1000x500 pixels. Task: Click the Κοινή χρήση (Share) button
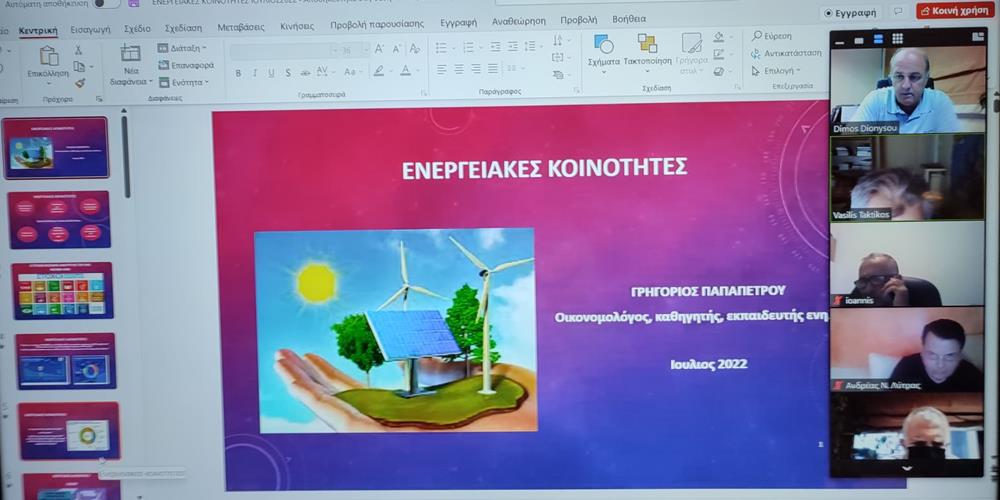point(955,11)
